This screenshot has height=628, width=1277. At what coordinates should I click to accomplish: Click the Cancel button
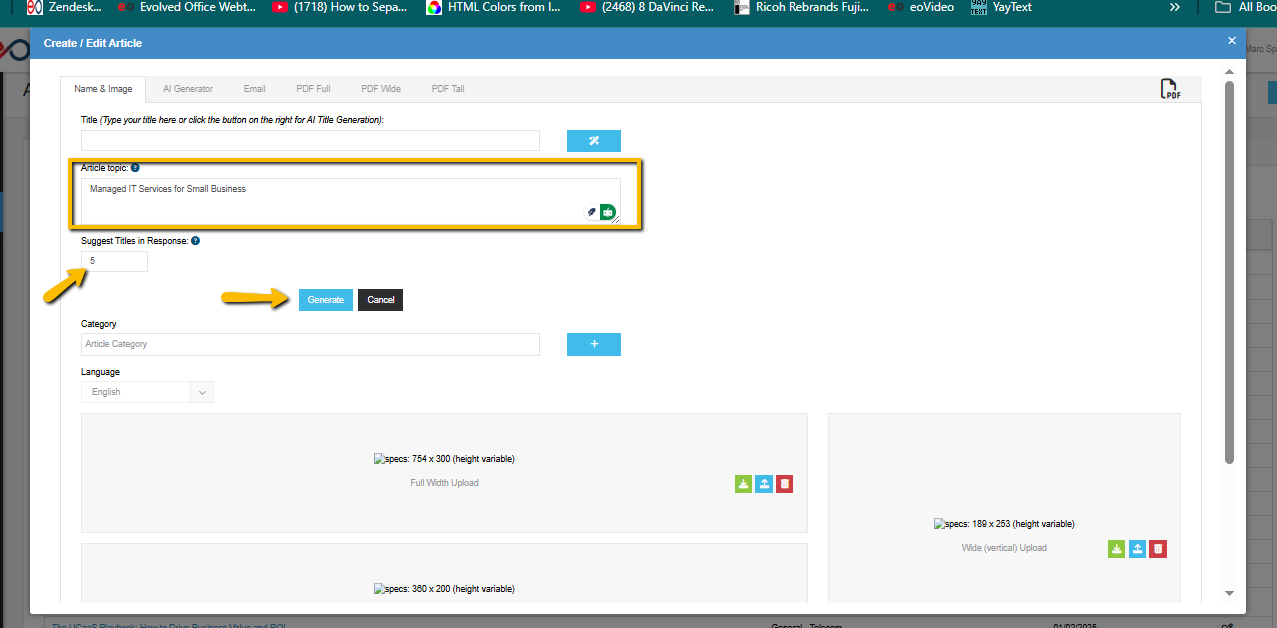click(381, 300)
